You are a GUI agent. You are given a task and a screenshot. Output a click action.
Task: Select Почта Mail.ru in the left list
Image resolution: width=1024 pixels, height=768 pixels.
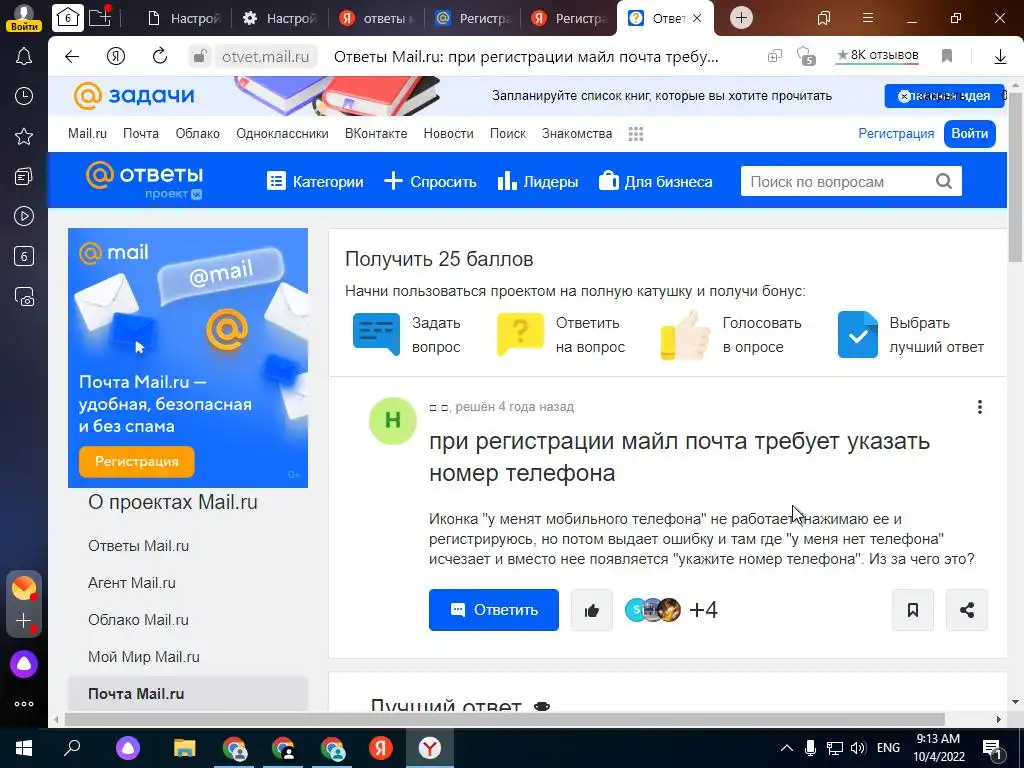click(x=188, y=694)
